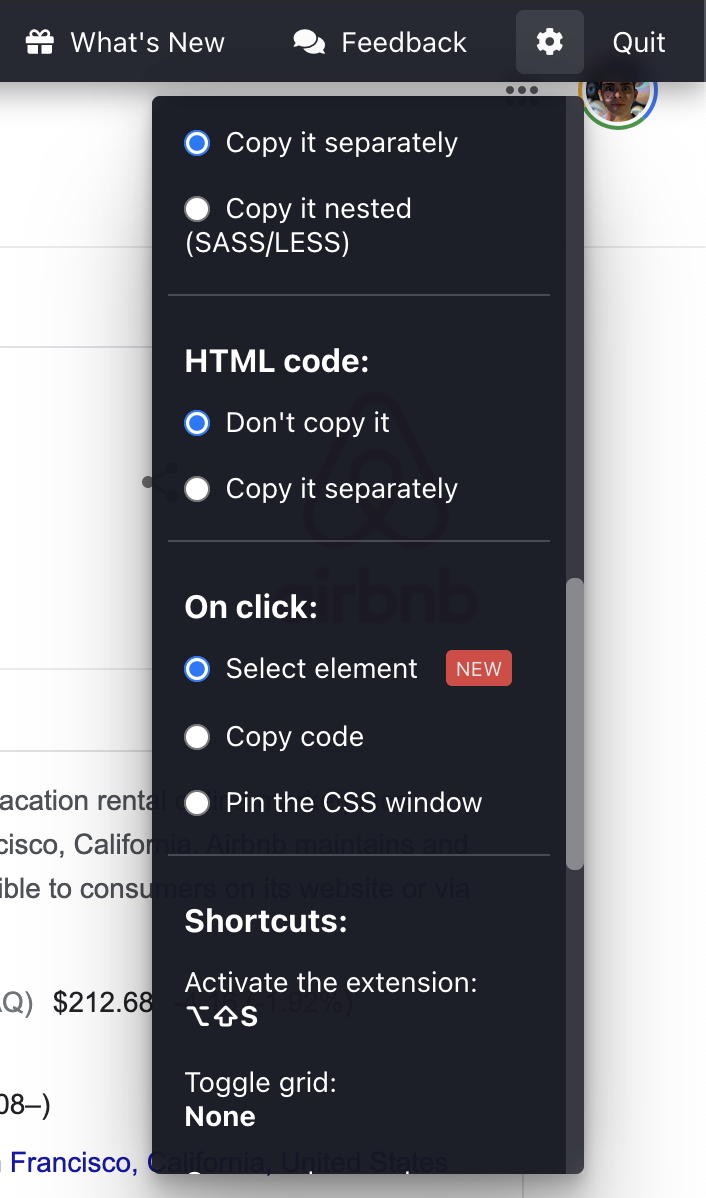Click the chat bubbles Feedback icon
Screen dimensions: 706x1198
coord(309,42)
